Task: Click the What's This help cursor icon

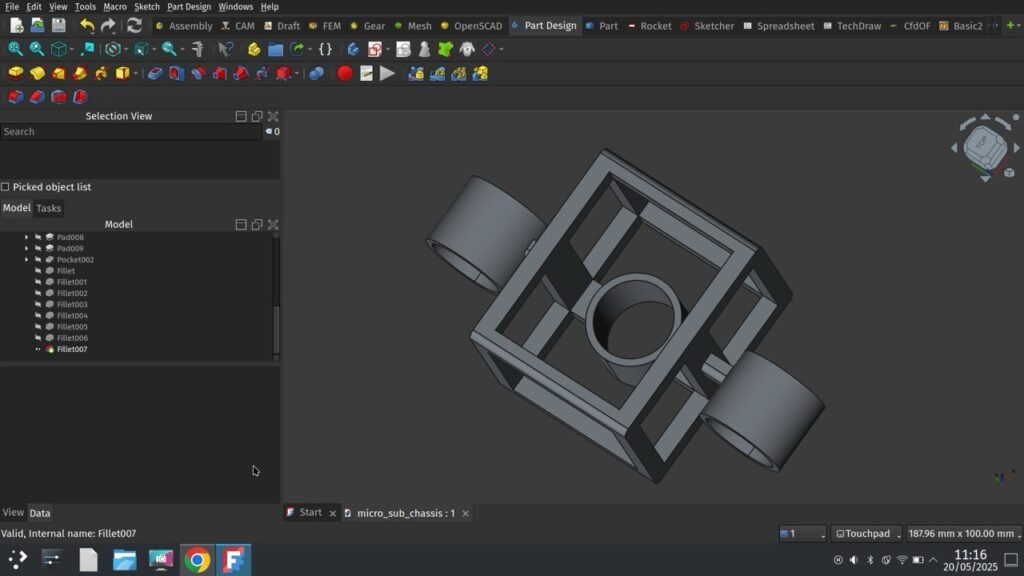Action: pos(226,49)
